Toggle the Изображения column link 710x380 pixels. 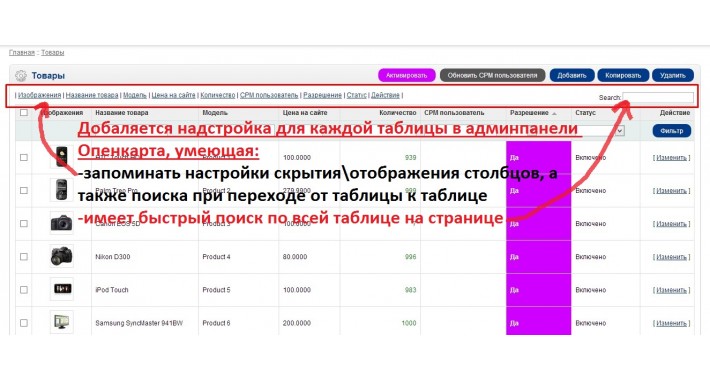point(39,95)
